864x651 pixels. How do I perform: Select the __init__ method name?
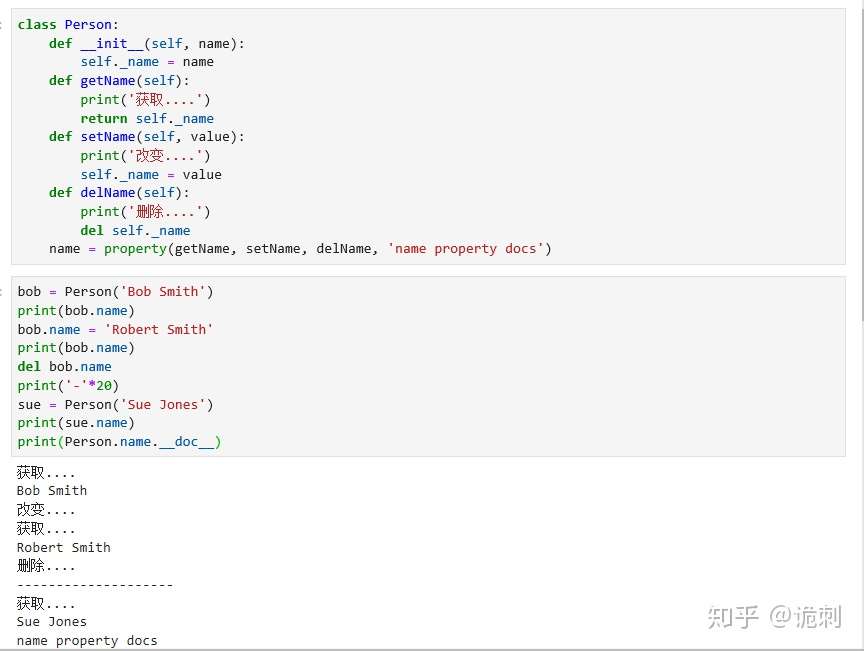pos(111,43)
